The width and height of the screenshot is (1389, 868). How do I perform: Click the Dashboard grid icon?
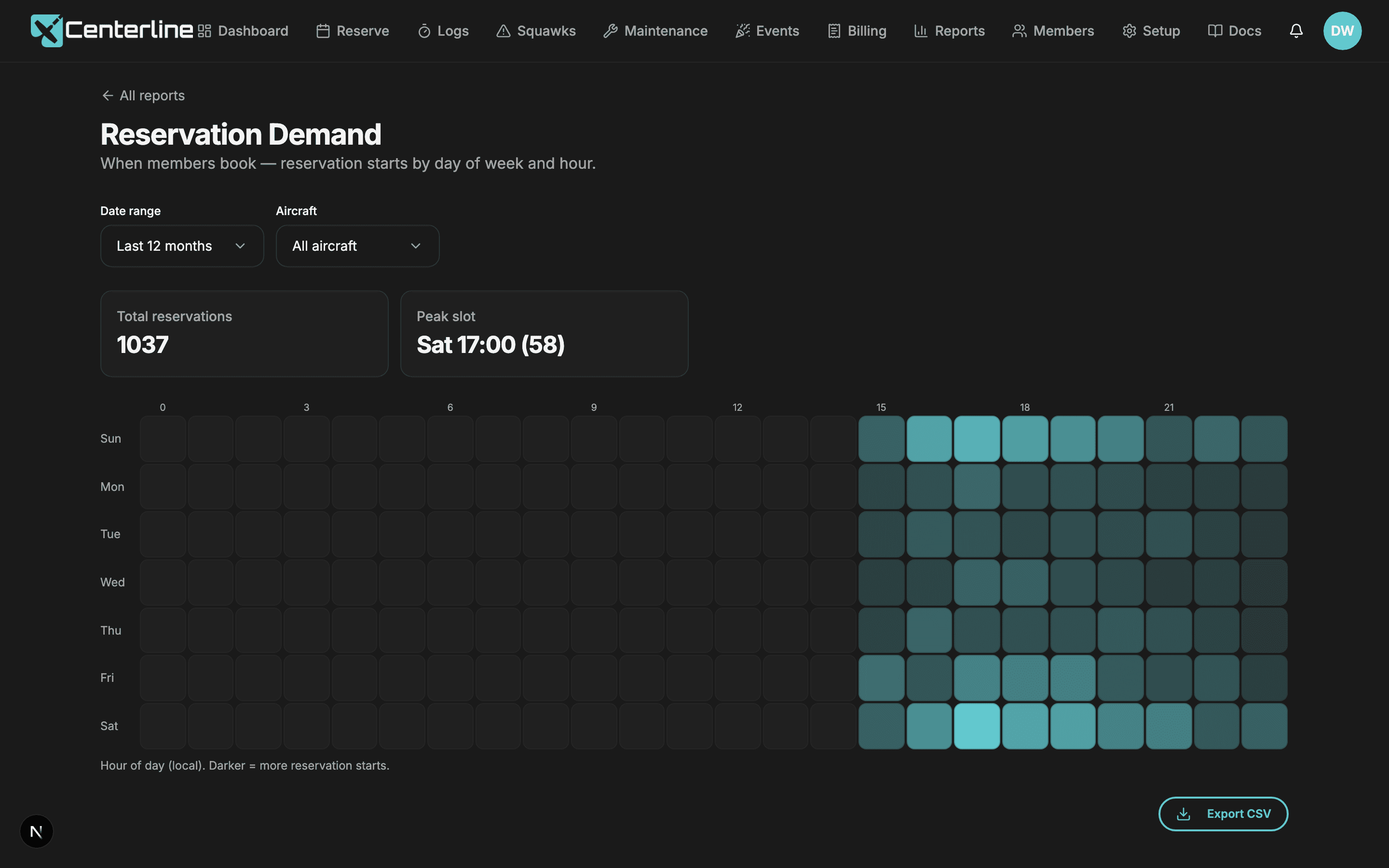(204, 31)
